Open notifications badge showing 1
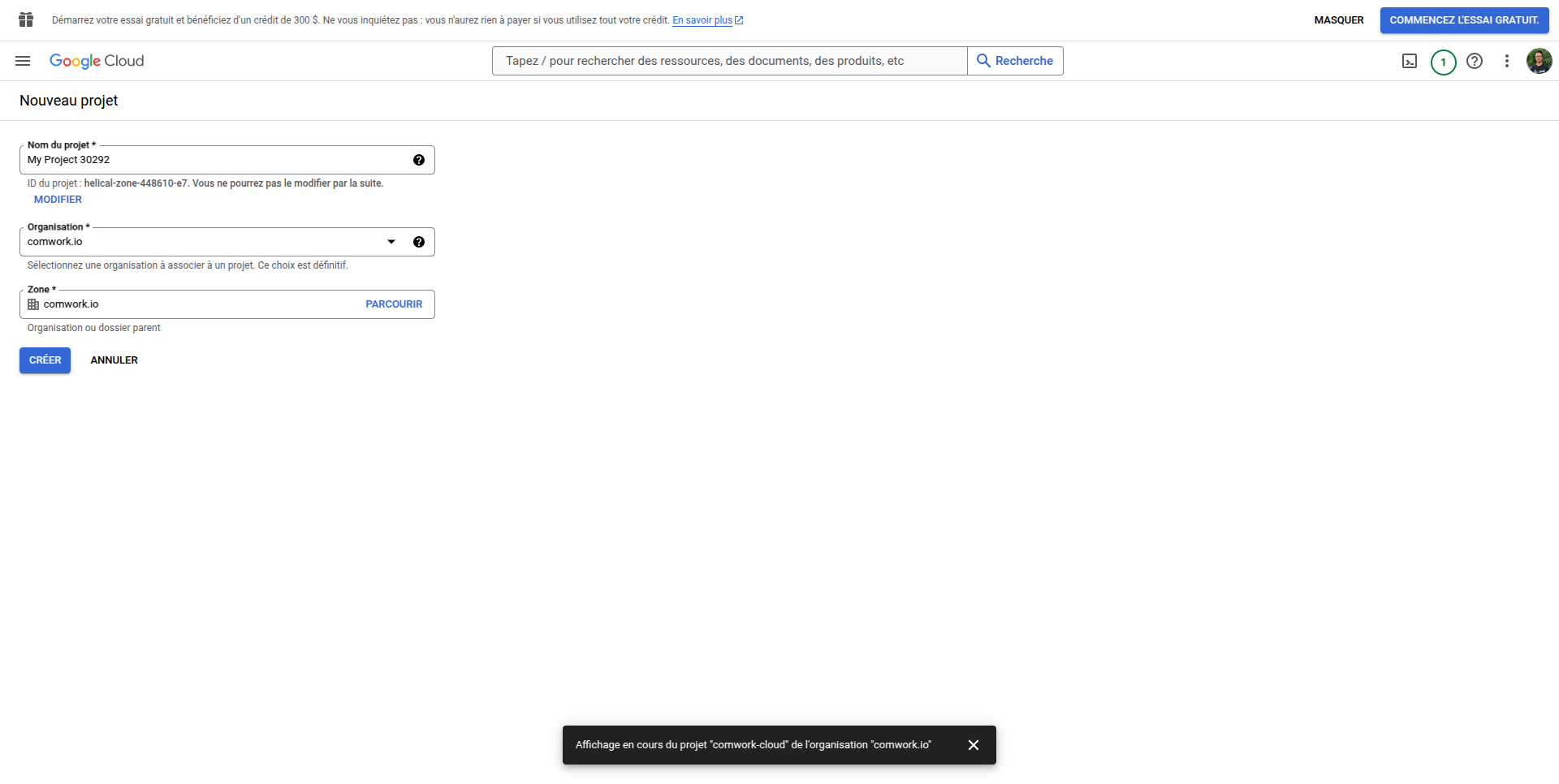 [x=1443, y=62]
